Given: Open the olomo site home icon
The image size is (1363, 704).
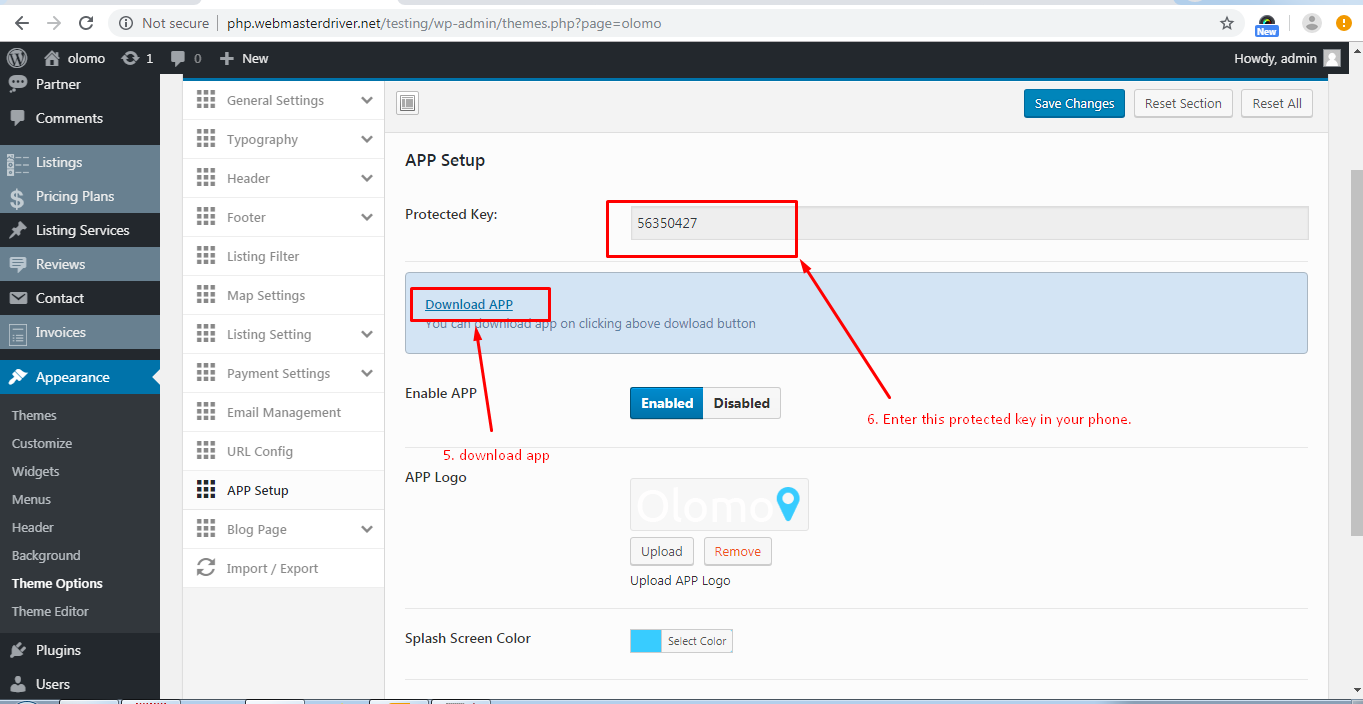Looking at the screenshot, I should [x=52, y=58].
